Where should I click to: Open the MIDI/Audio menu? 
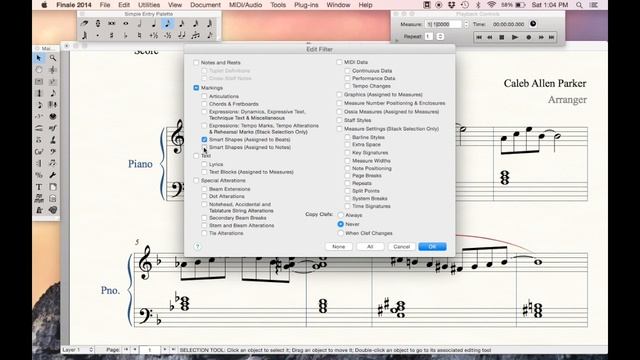coord(245,5)
